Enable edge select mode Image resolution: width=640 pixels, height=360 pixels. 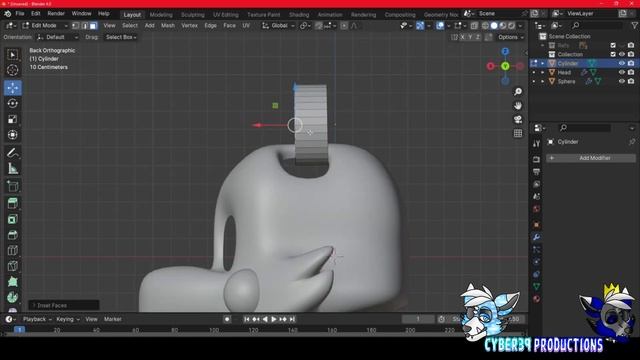84,26
